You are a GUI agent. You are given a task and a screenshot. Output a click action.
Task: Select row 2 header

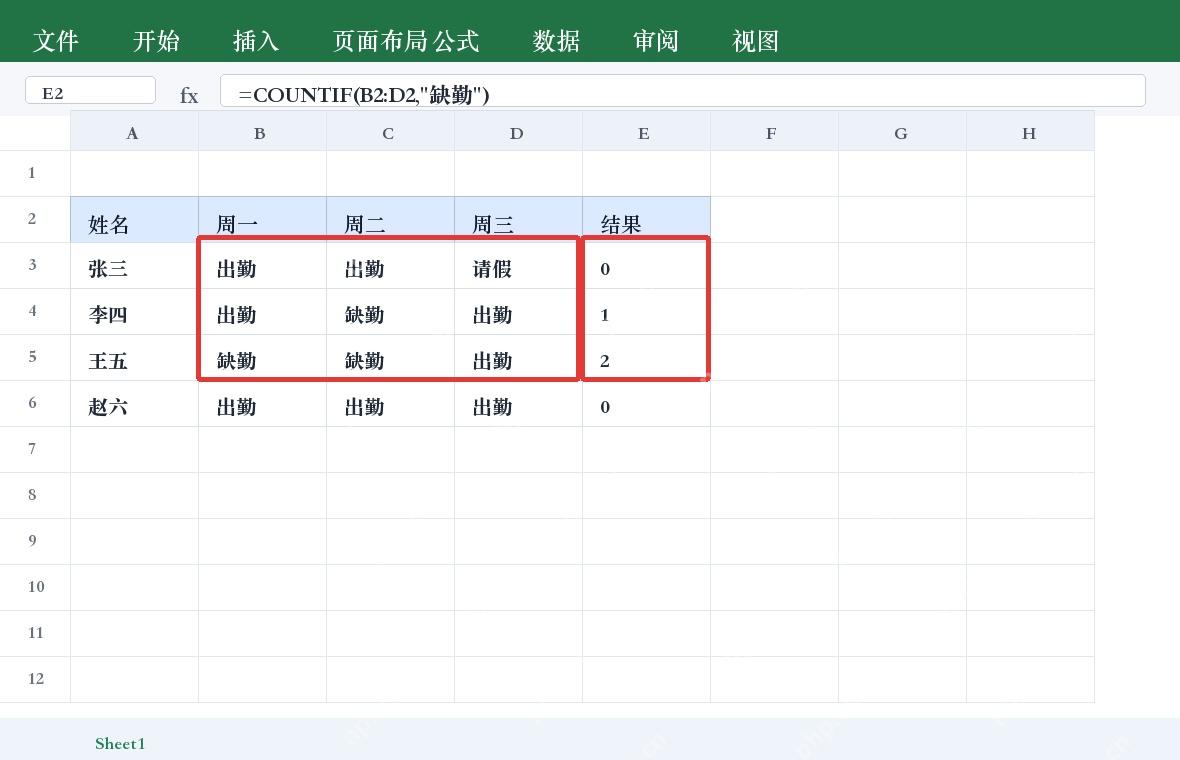[35, 219]
